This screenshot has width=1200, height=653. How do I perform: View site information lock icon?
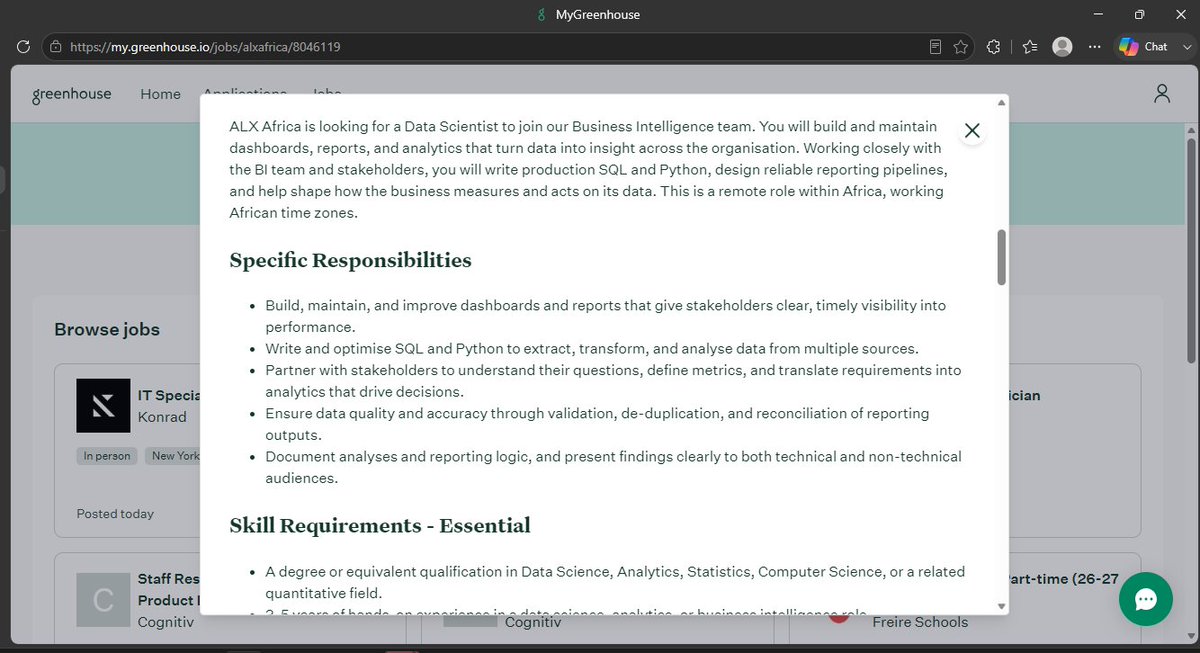(x=55, y=46)
